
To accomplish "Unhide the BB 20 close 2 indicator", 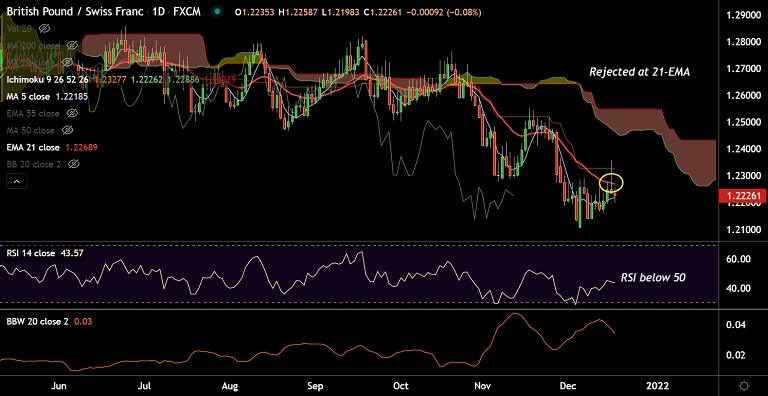I will (73, 164).
